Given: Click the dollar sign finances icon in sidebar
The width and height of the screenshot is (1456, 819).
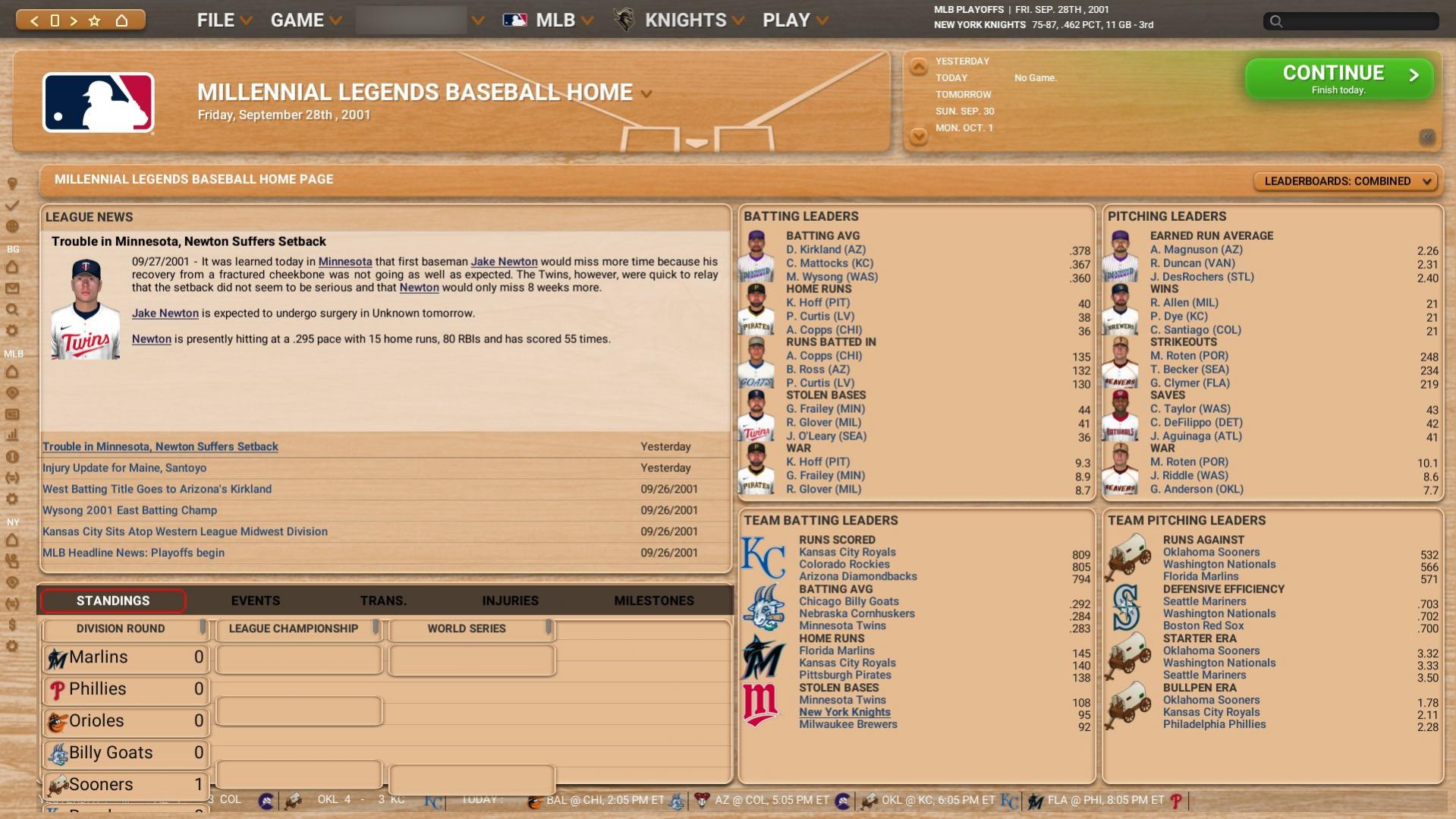Looking at the screenshot, I should click(12, 625).
